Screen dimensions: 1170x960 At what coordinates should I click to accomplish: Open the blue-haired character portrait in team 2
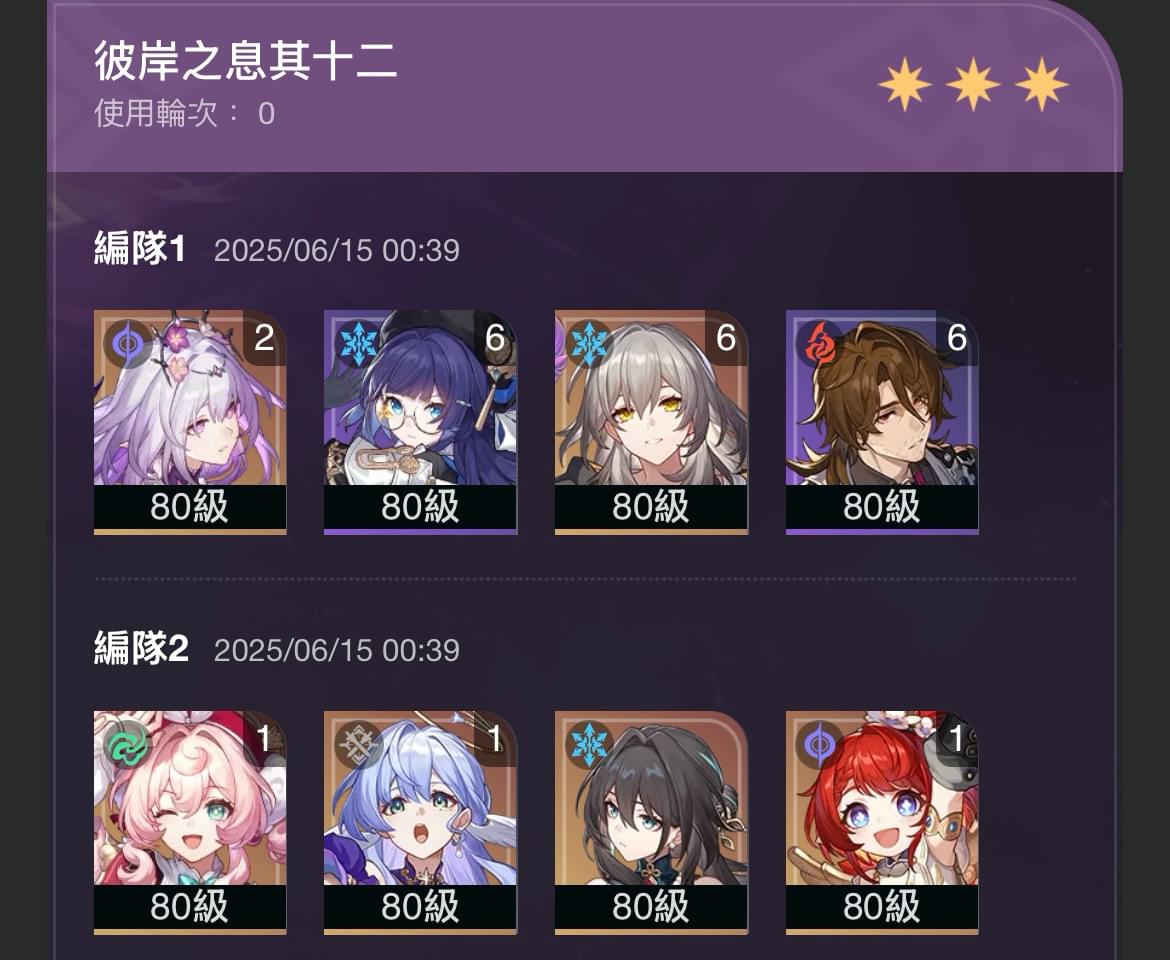(x=421, y=822)
